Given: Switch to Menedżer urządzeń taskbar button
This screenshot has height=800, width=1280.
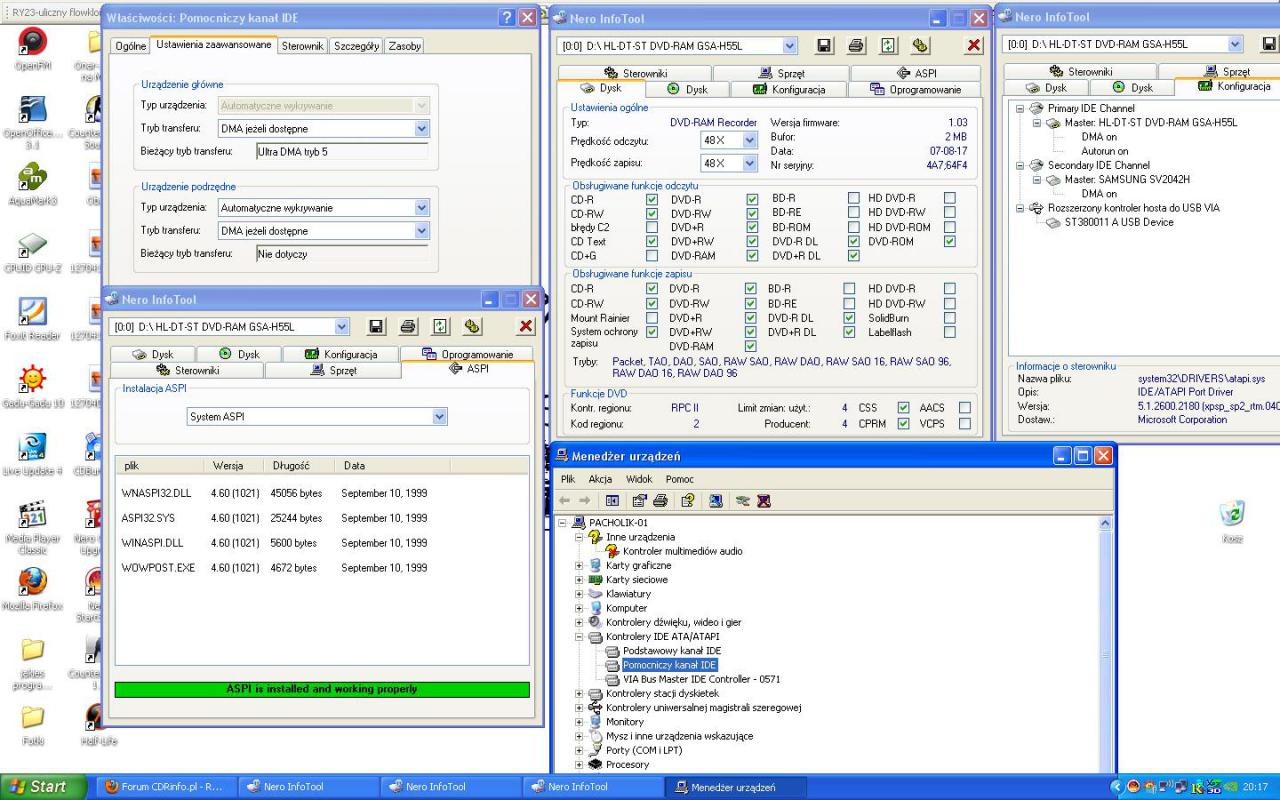Looking at the screenshot, I should point(735,787).
